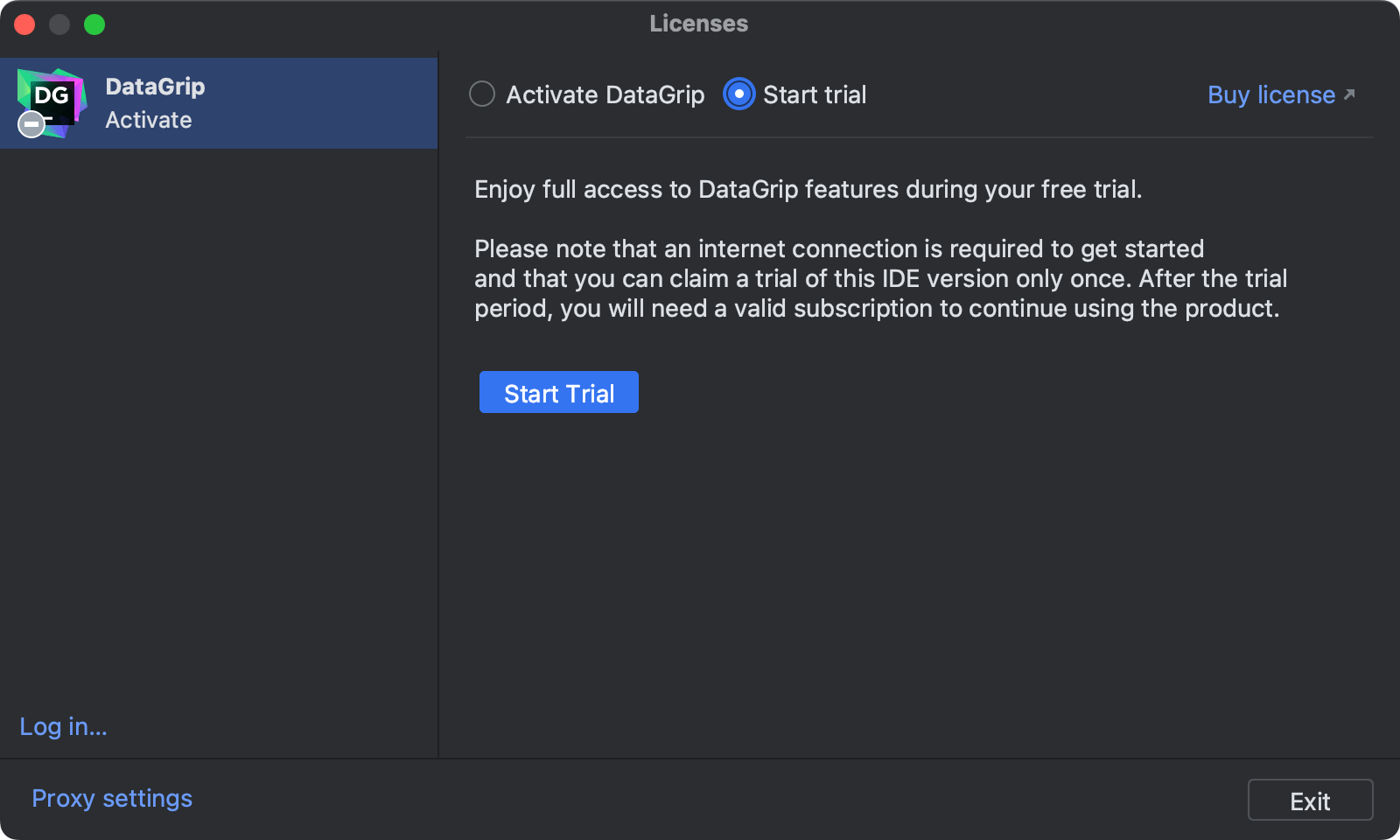Click the trial description paragraph
The width and height of the screenshot is (1400, 840).
(x=875, y=277)
